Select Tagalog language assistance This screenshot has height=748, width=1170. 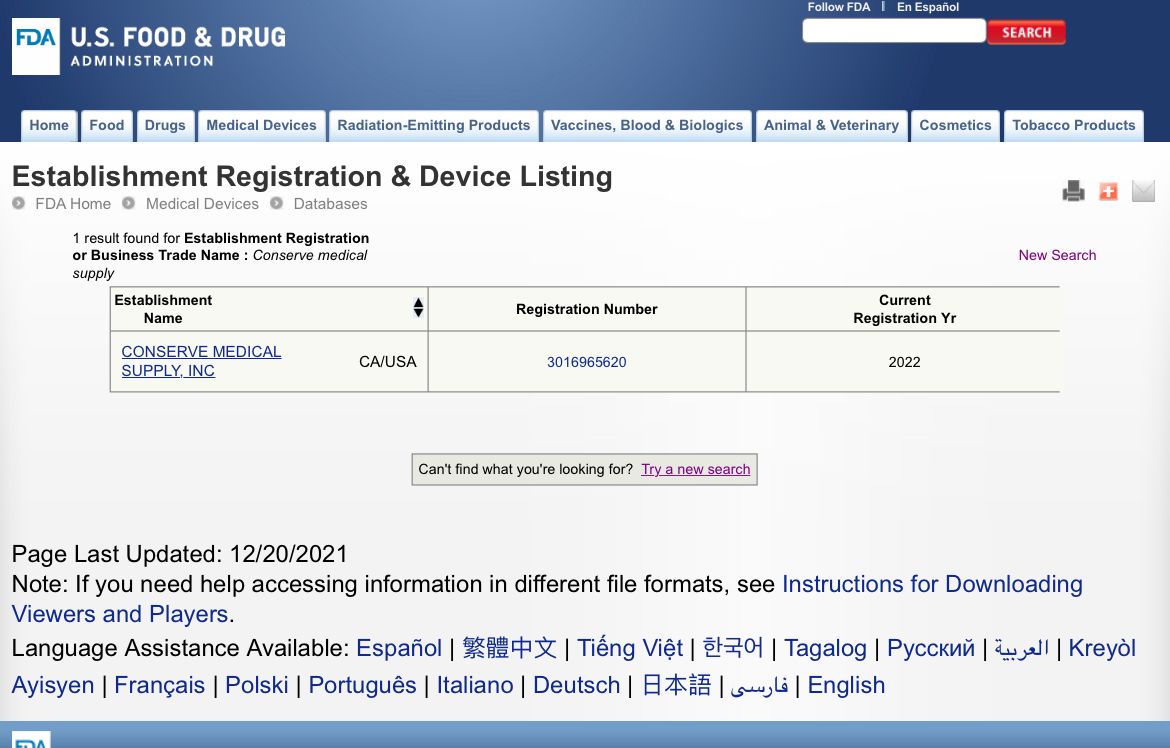[825, 648]
